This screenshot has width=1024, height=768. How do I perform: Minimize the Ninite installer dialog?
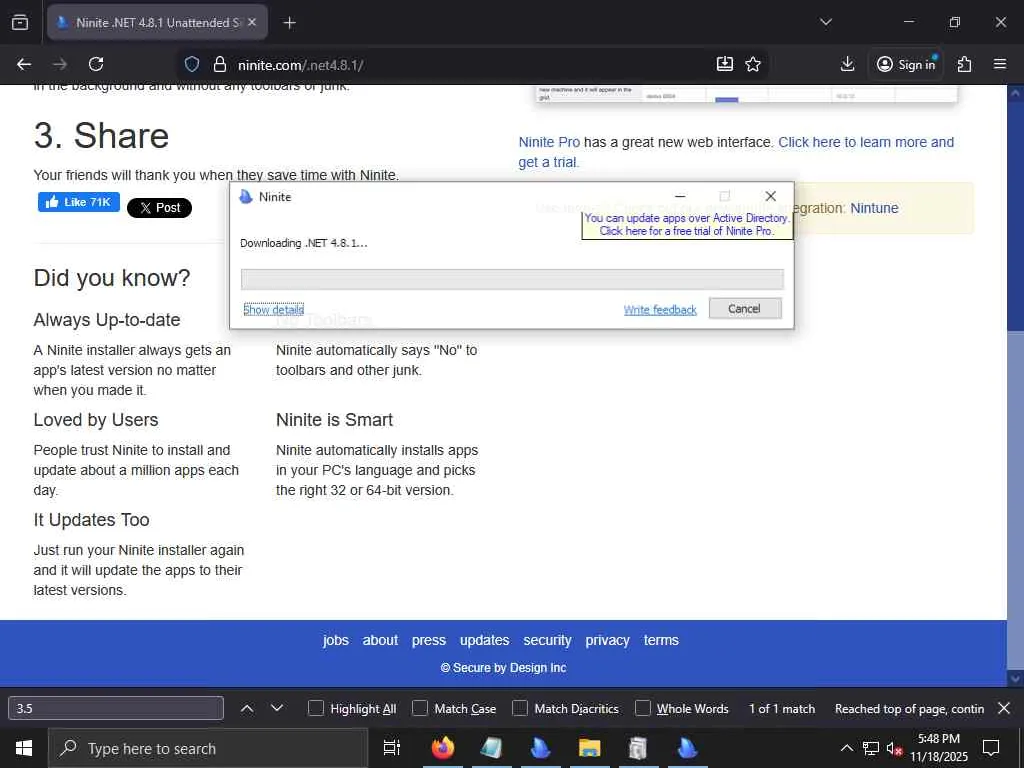(x=680, y=196)
